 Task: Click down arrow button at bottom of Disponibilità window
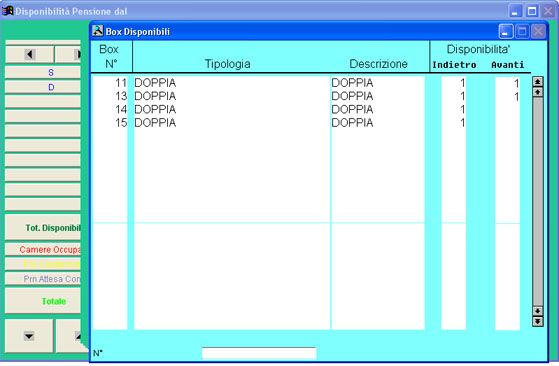tap(29, 336)
